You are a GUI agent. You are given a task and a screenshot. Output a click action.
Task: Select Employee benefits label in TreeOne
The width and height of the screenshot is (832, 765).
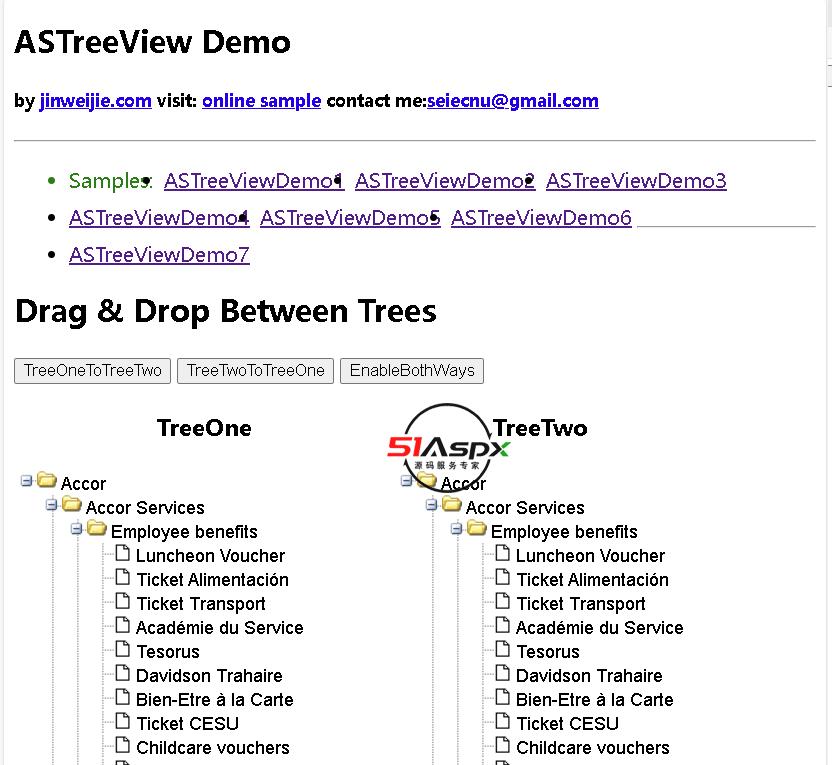coord(184,532)
